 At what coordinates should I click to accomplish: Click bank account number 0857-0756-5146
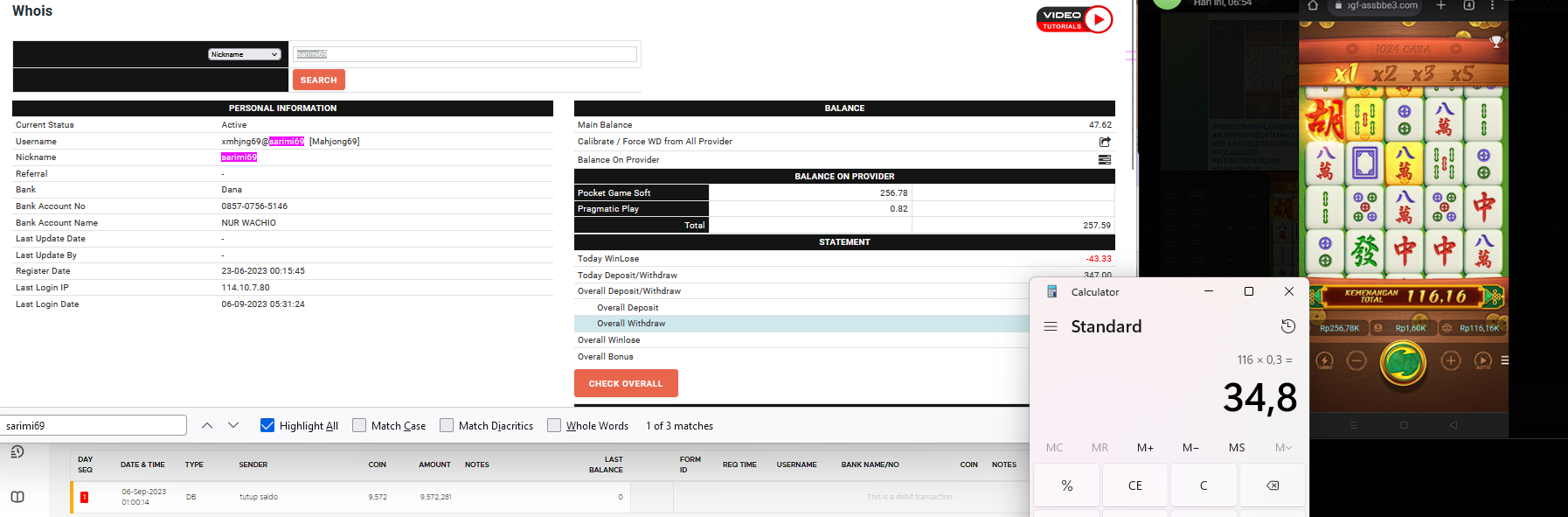254,206
